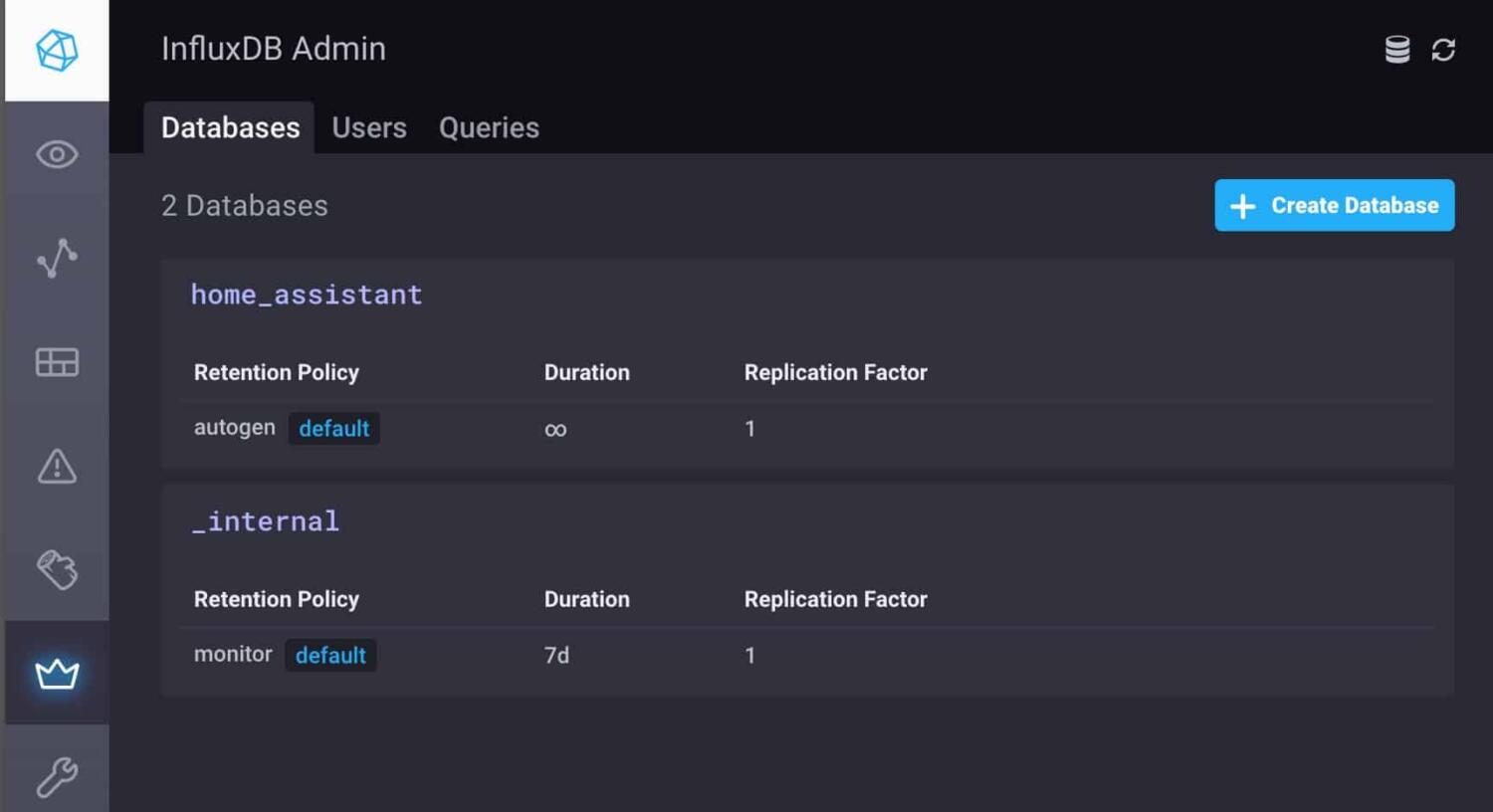The width and height of the screenshot is (1493, 812).
Task: Select the Databases tab
Action: pyautogui.click(x=230, y=127)
